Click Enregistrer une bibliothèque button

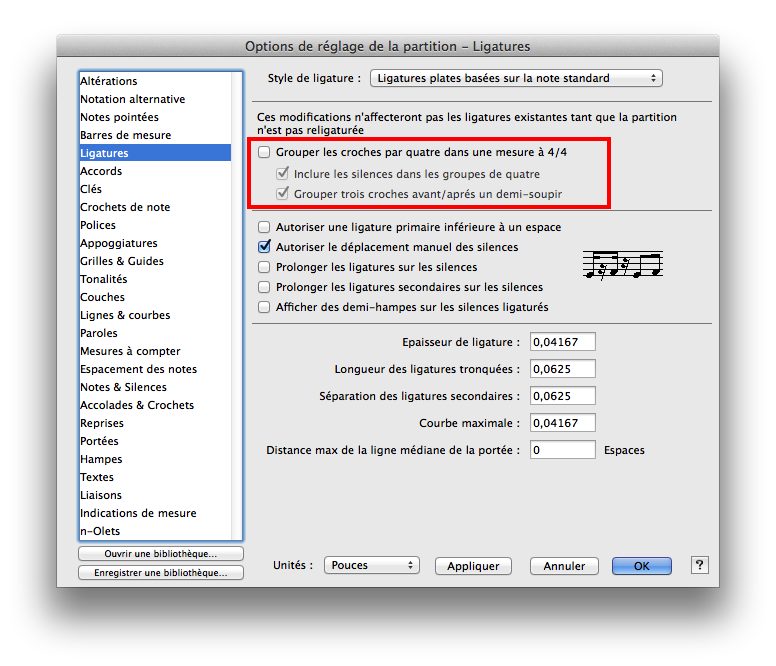coord(160,573)
